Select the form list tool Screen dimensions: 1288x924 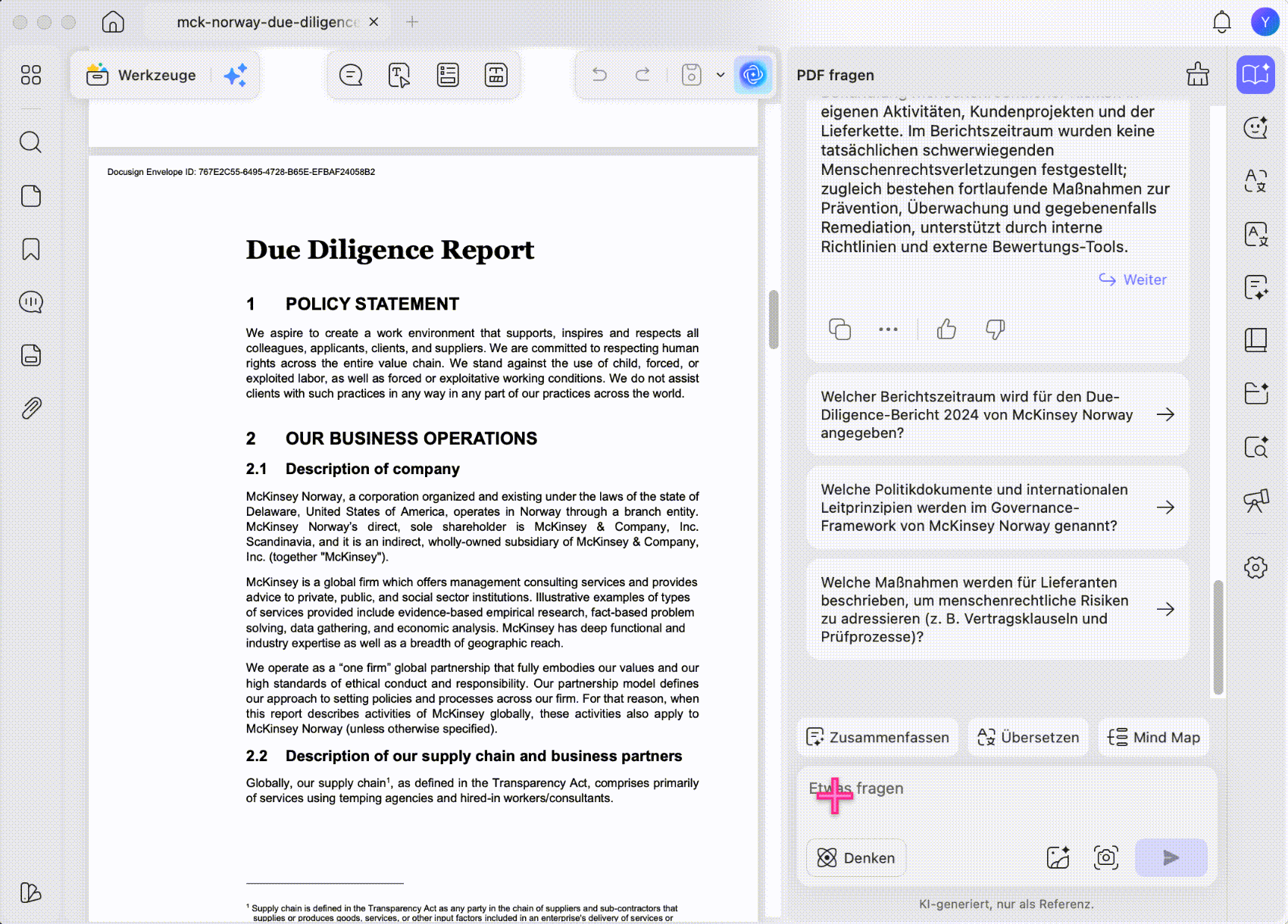[x=448, y=75]
